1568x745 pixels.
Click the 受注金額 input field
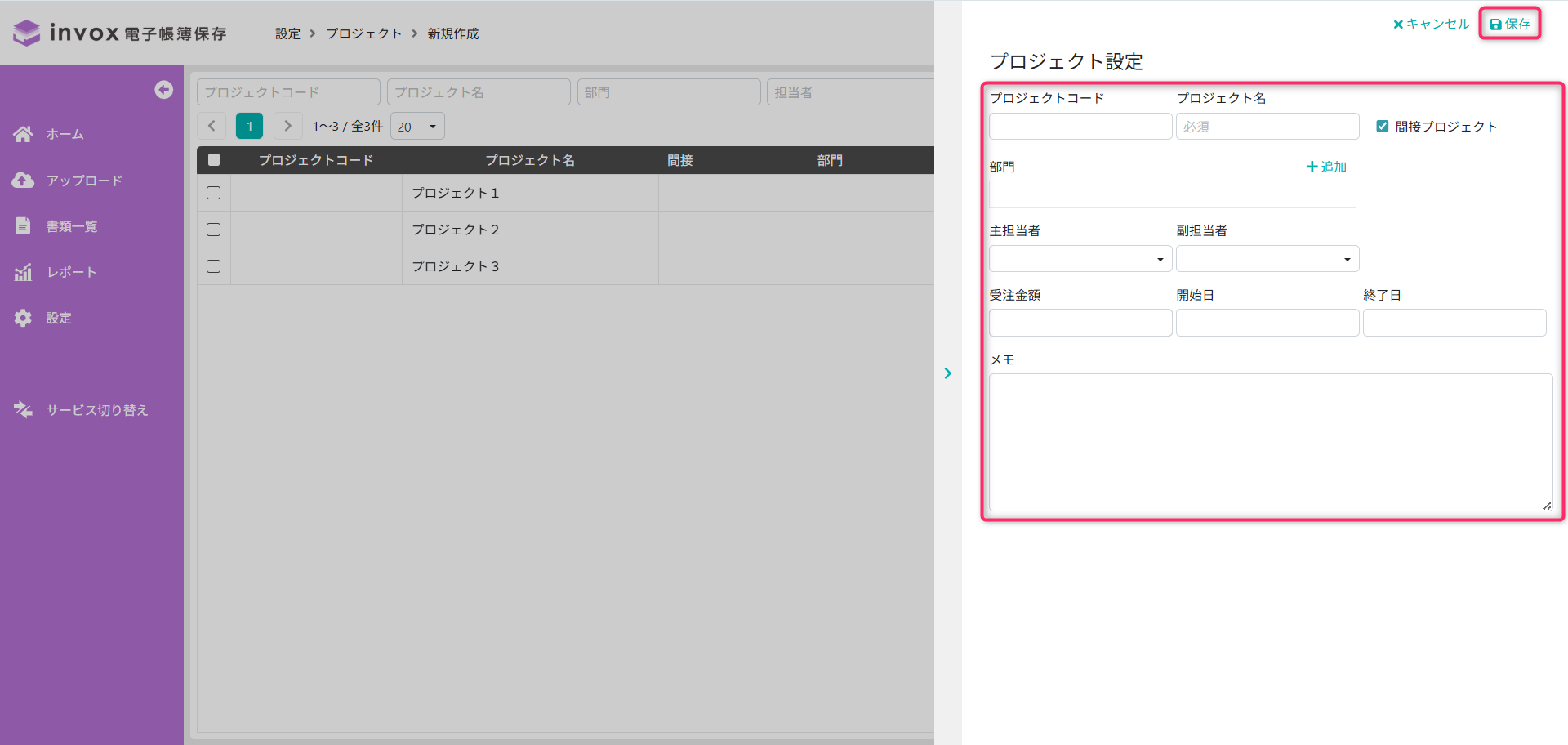[x=1080, y=323]
